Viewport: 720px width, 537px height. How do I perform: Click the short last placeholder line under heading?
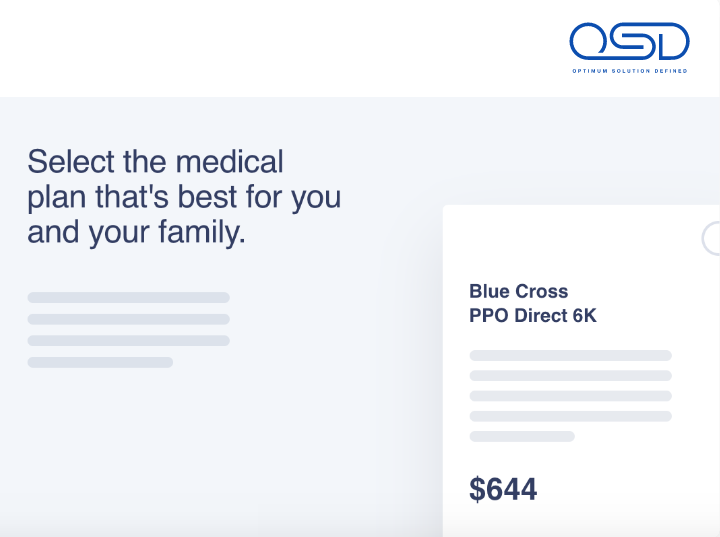pyautogui.click(x=100, y=362)
